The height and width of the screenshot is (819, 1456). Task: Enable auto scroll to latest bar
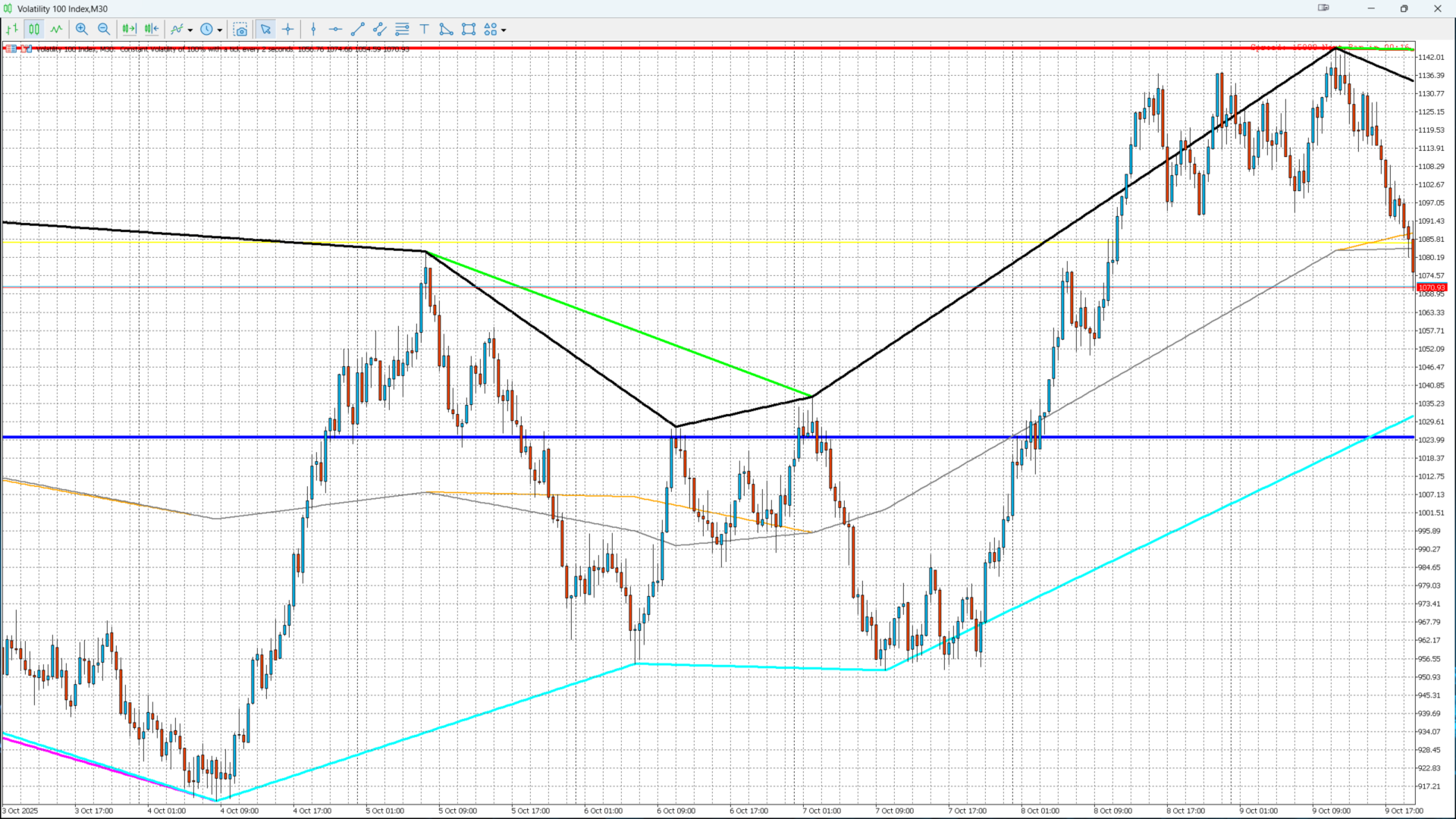point(129,30)
